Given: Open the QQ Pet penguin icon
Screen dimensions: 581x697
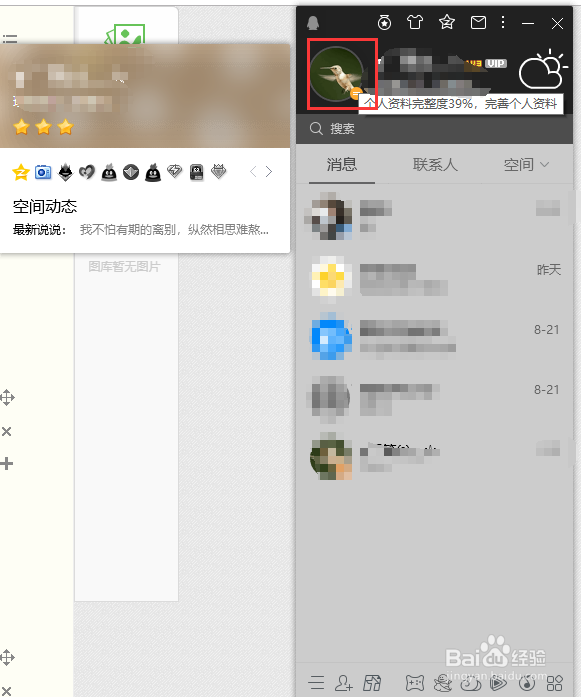Looking at the screenshot, I should [442, 682].
